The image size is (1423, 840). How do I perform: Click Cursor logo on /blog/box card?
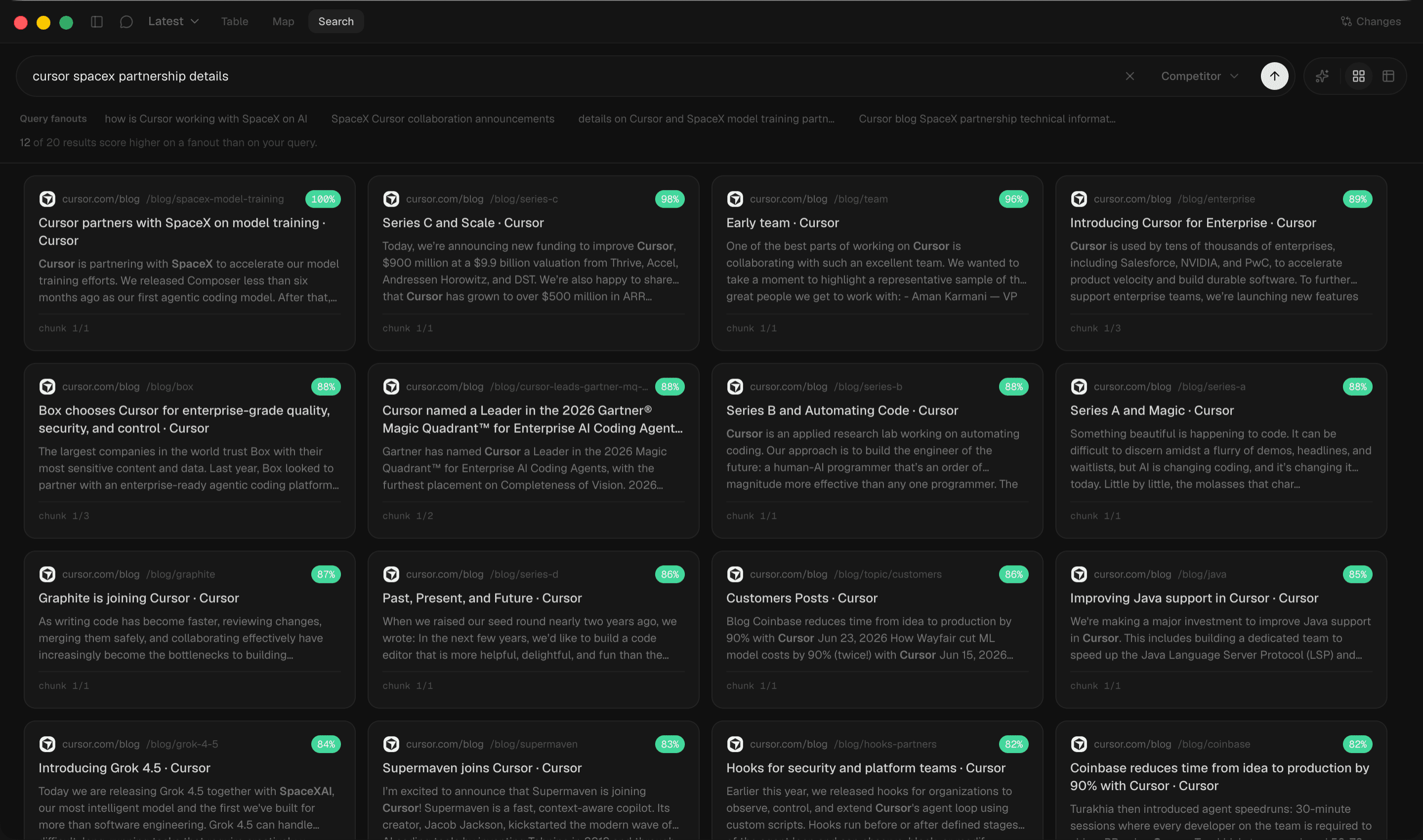[x=47, y=386]
